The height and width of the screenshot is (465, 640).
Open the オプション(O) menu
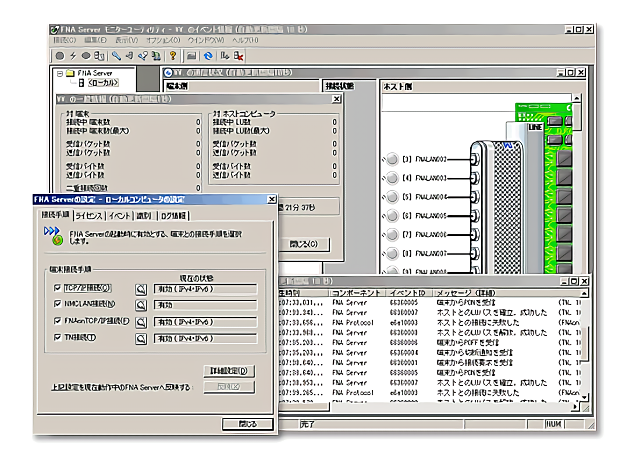tap(163, 40)
